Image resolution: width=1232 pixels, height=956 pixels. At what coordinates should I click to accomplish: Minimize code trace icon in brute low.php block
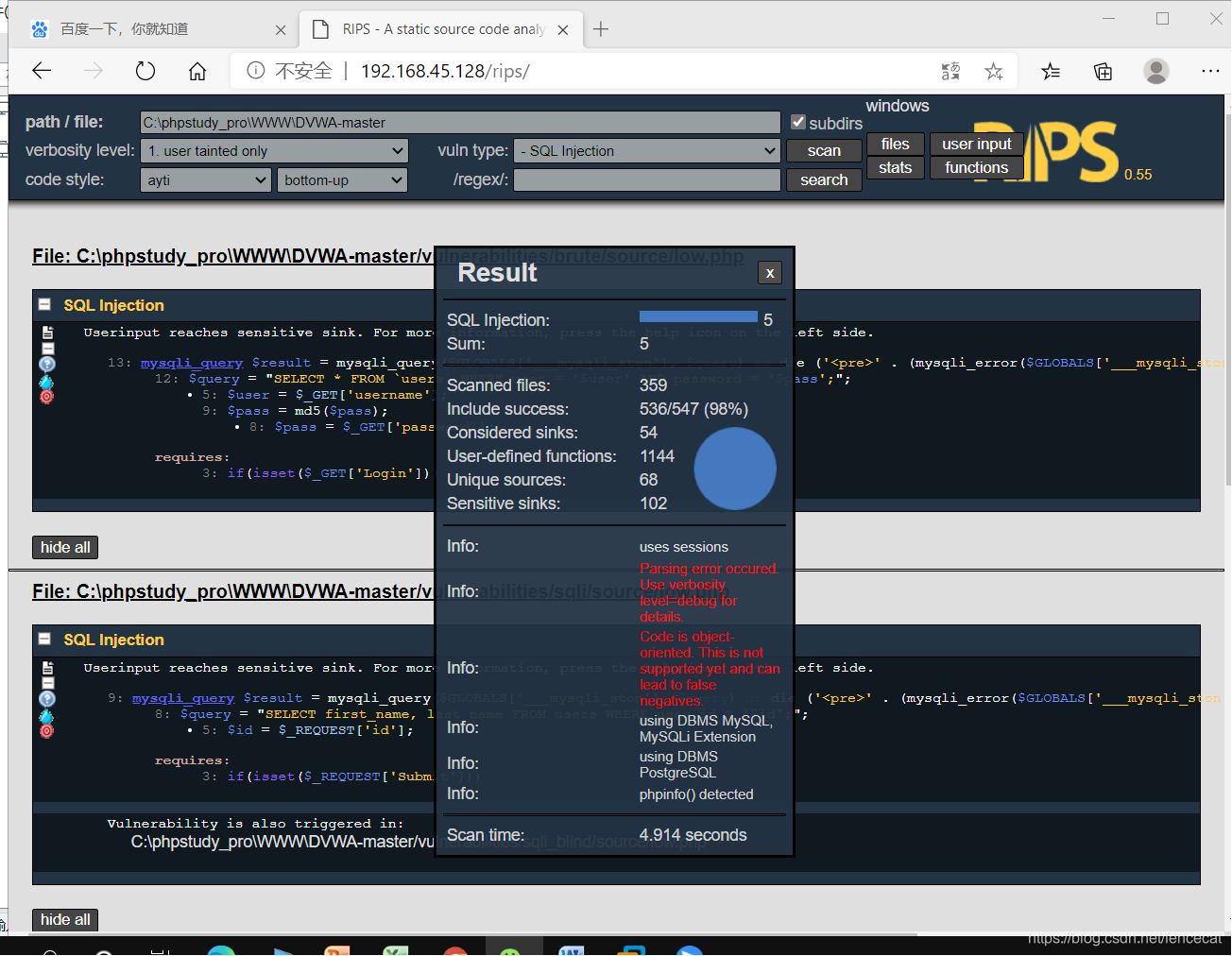[47, 349]
